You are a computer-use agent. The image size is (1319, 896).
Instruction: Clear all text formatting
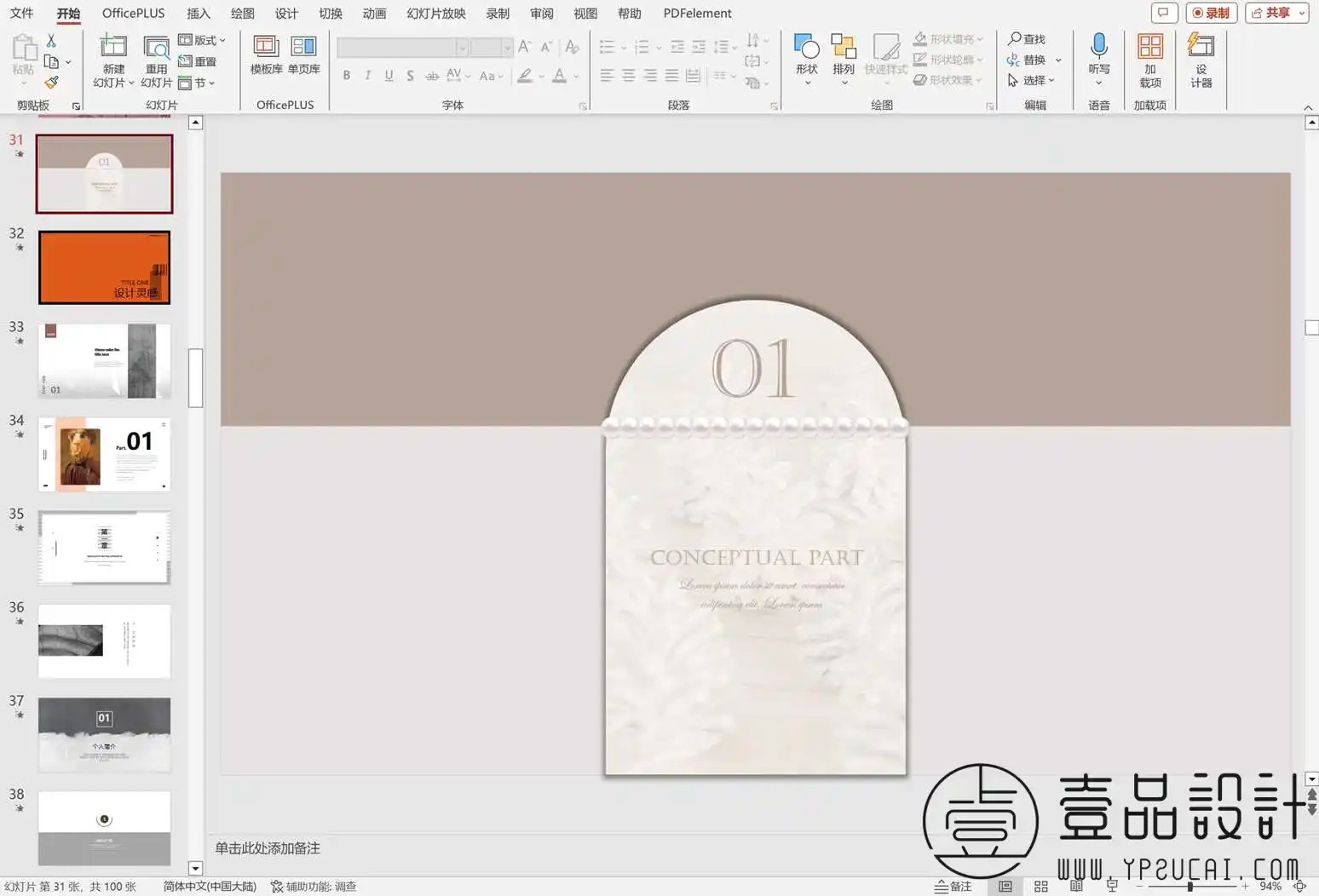[x=572, y=47]
